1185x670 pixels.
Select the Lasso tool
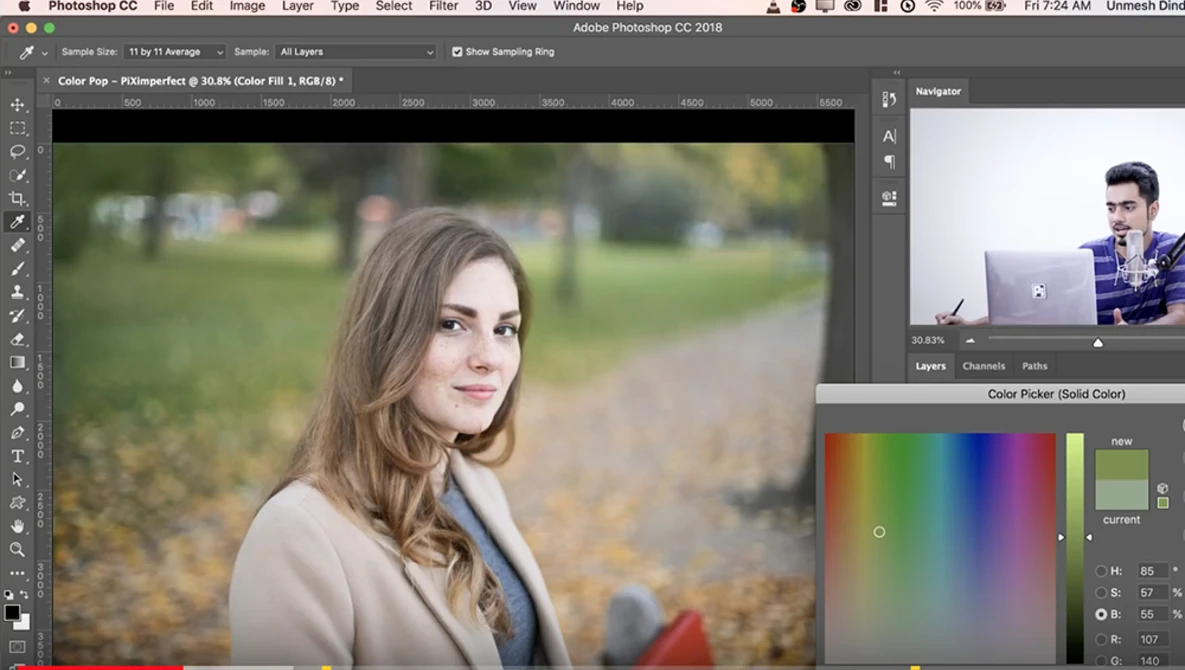click(17, 152)
